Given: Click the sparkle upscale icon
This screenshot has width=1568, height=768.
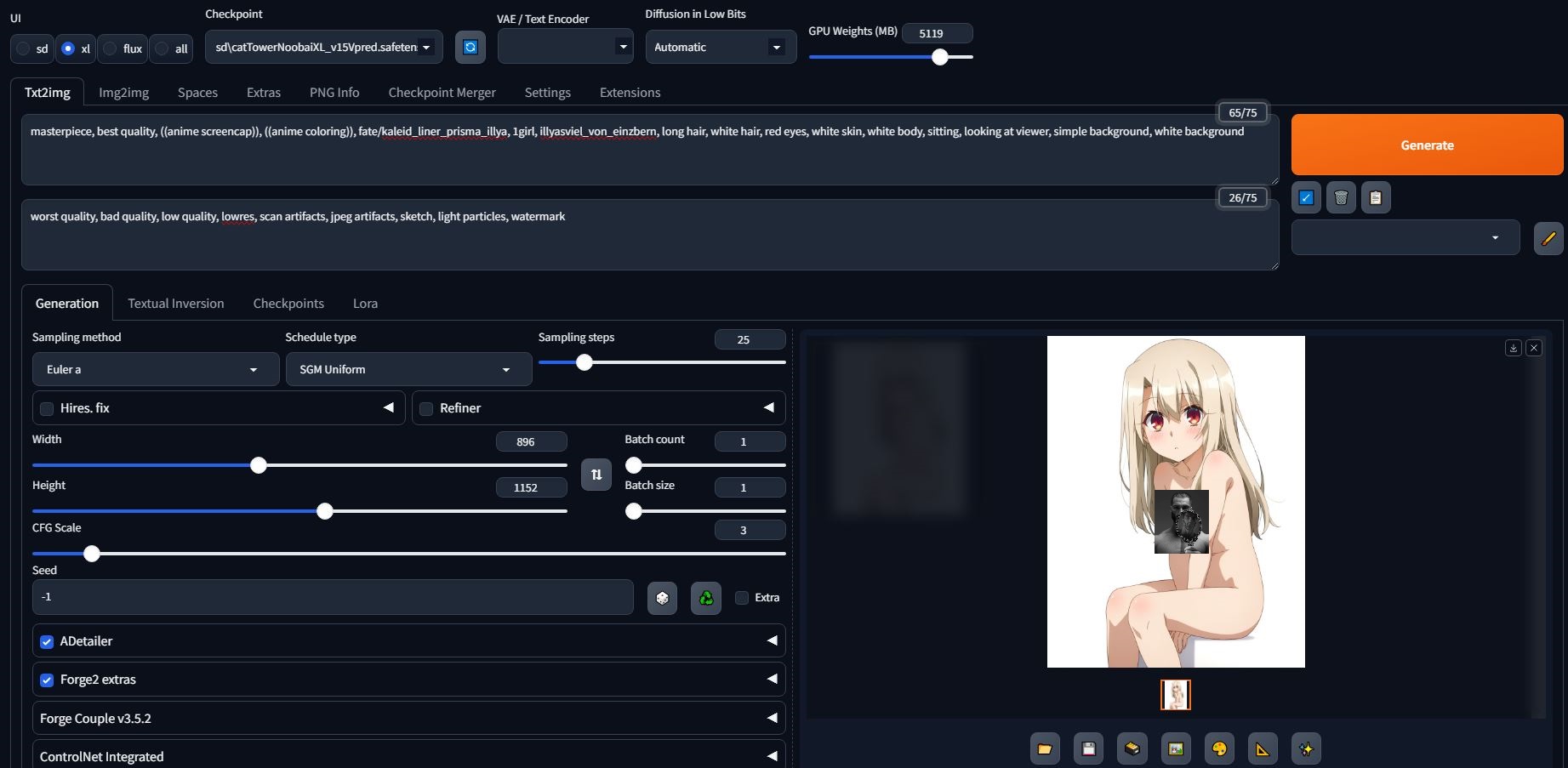Looking at the screenshot, I should point(1307,748).
